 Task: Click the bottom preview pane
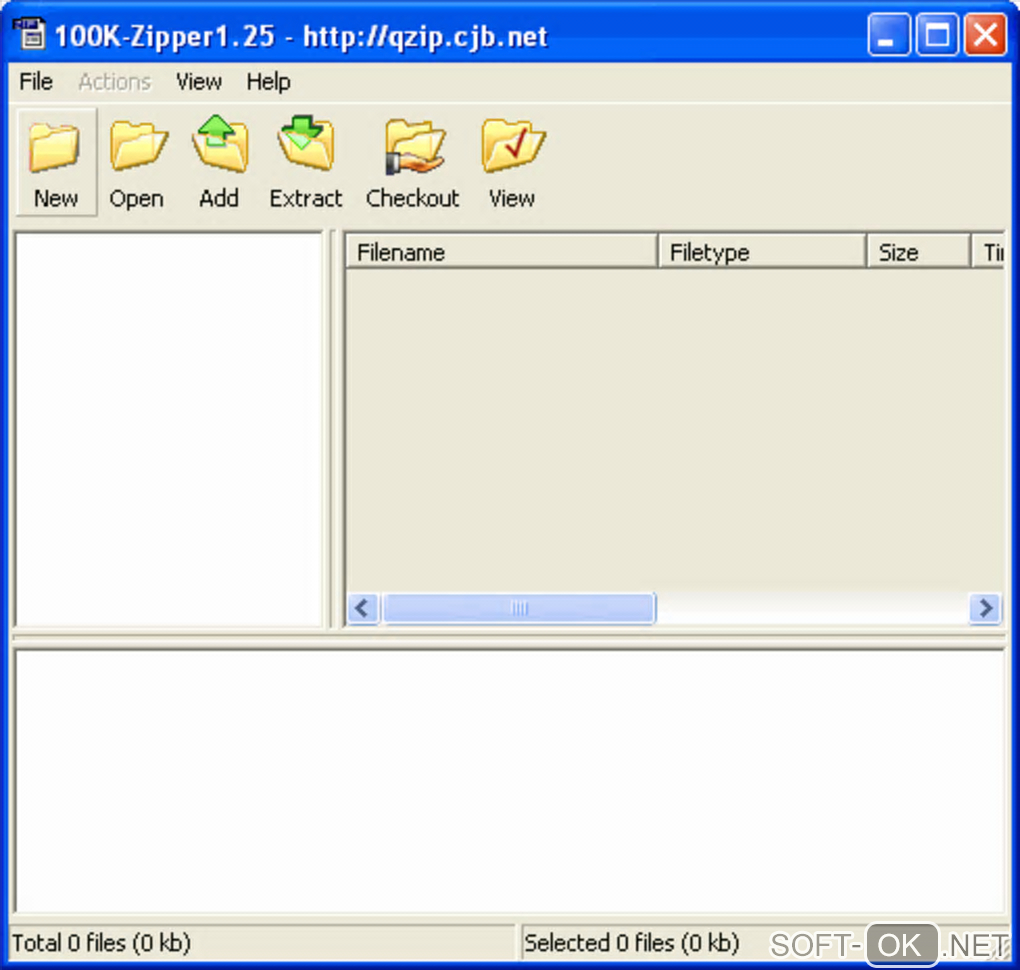(510, 781)
